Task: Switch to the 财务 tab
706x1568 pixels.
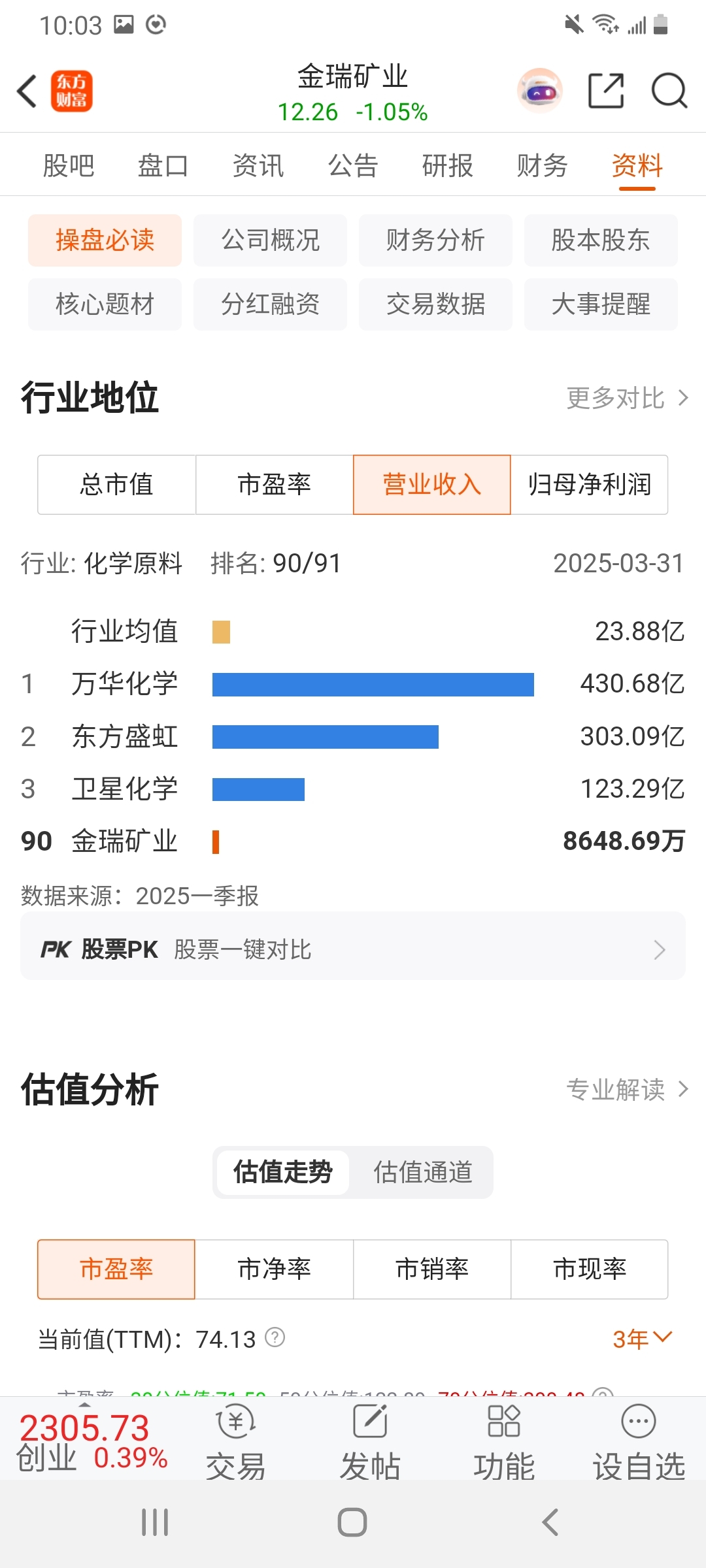Action: point(542,165)
